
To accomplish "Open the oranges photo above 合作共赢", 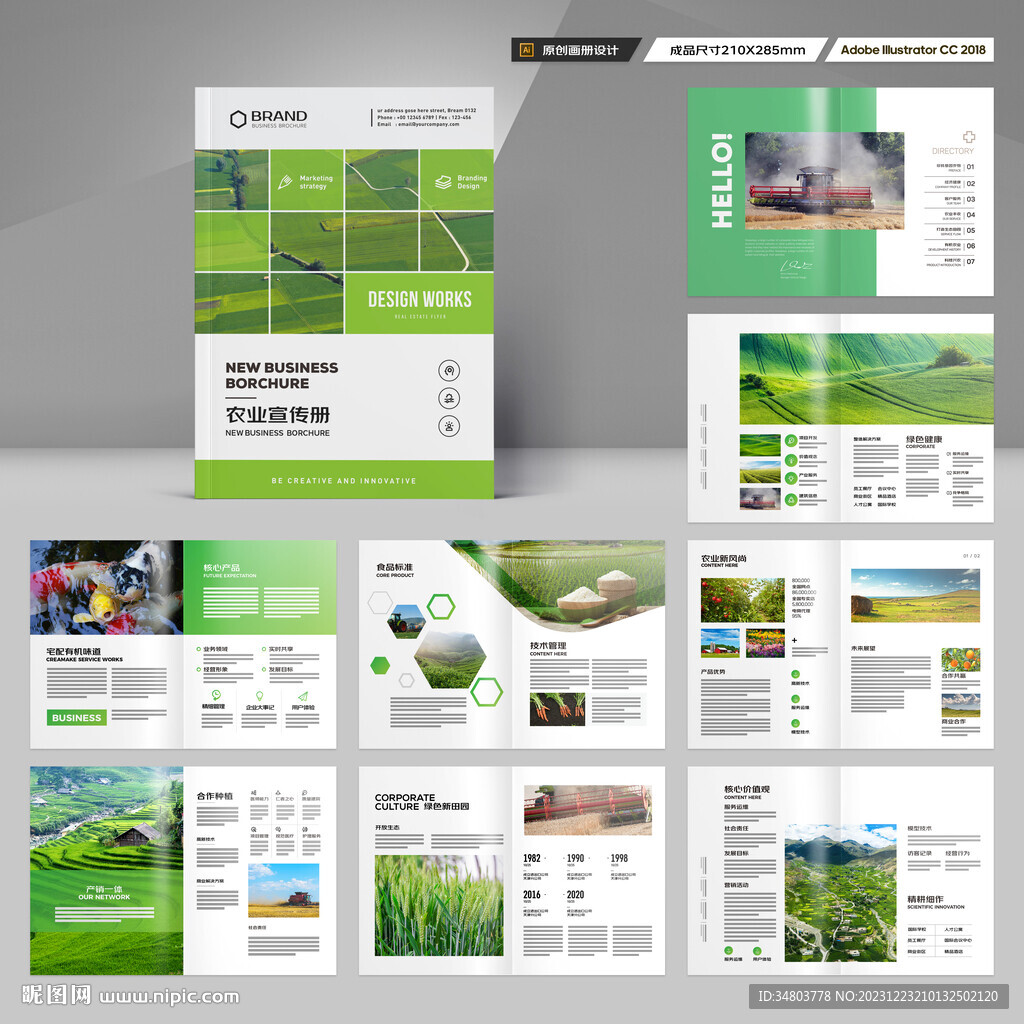I will point(961,659).
